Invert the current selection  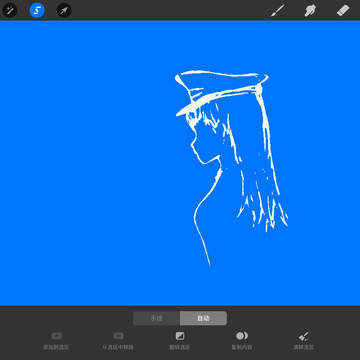(x=180, y=341)
